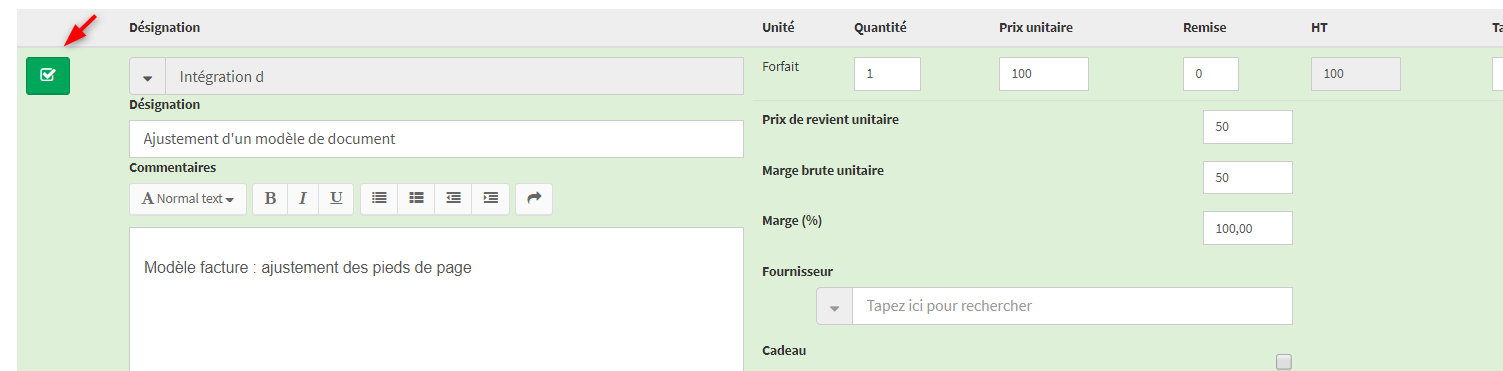The image size is (1503, 371).
Task: Check the Cadeau checkbox
Action: (1284, 362)
